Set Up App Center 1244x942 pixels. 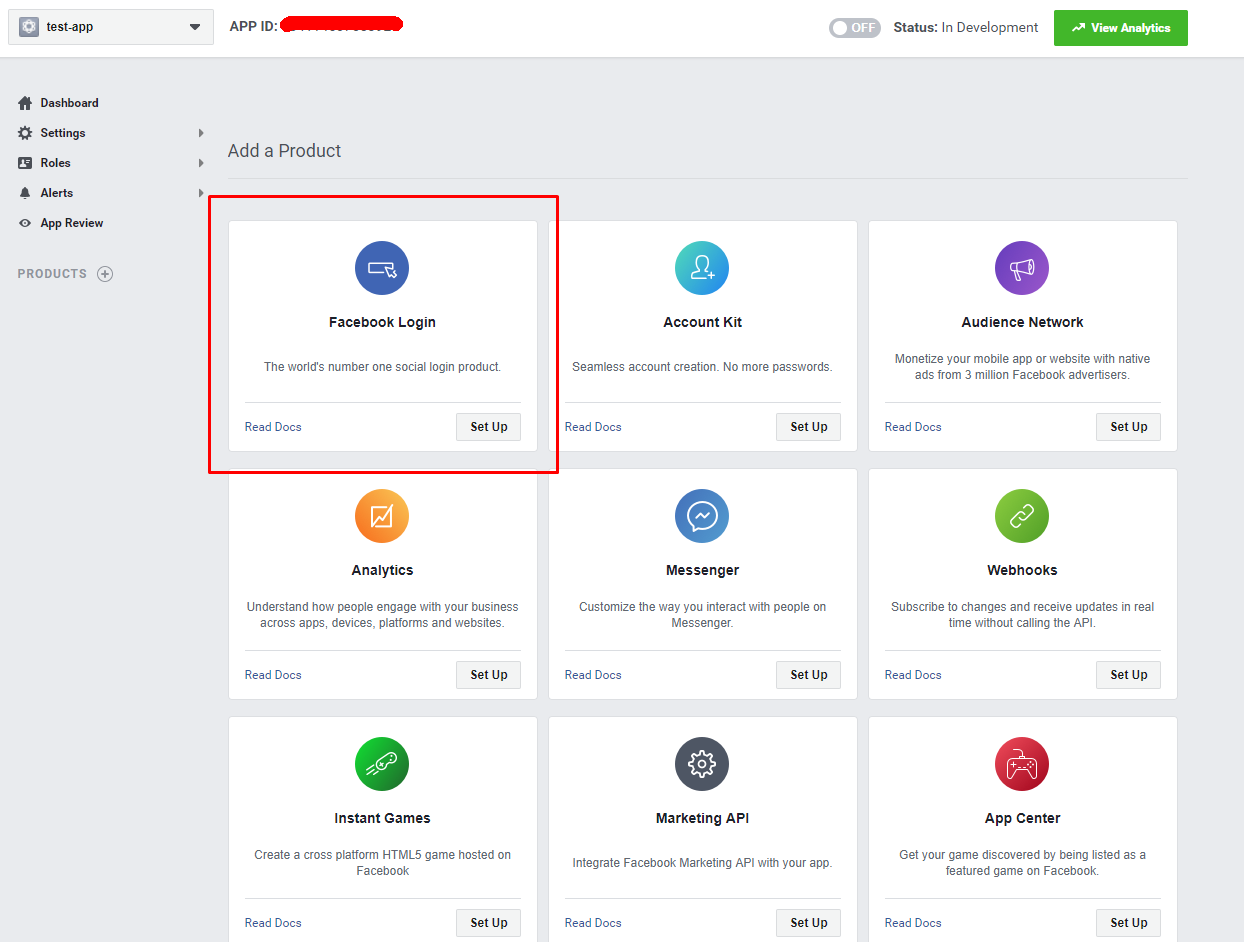click(x=1129, y=923)
